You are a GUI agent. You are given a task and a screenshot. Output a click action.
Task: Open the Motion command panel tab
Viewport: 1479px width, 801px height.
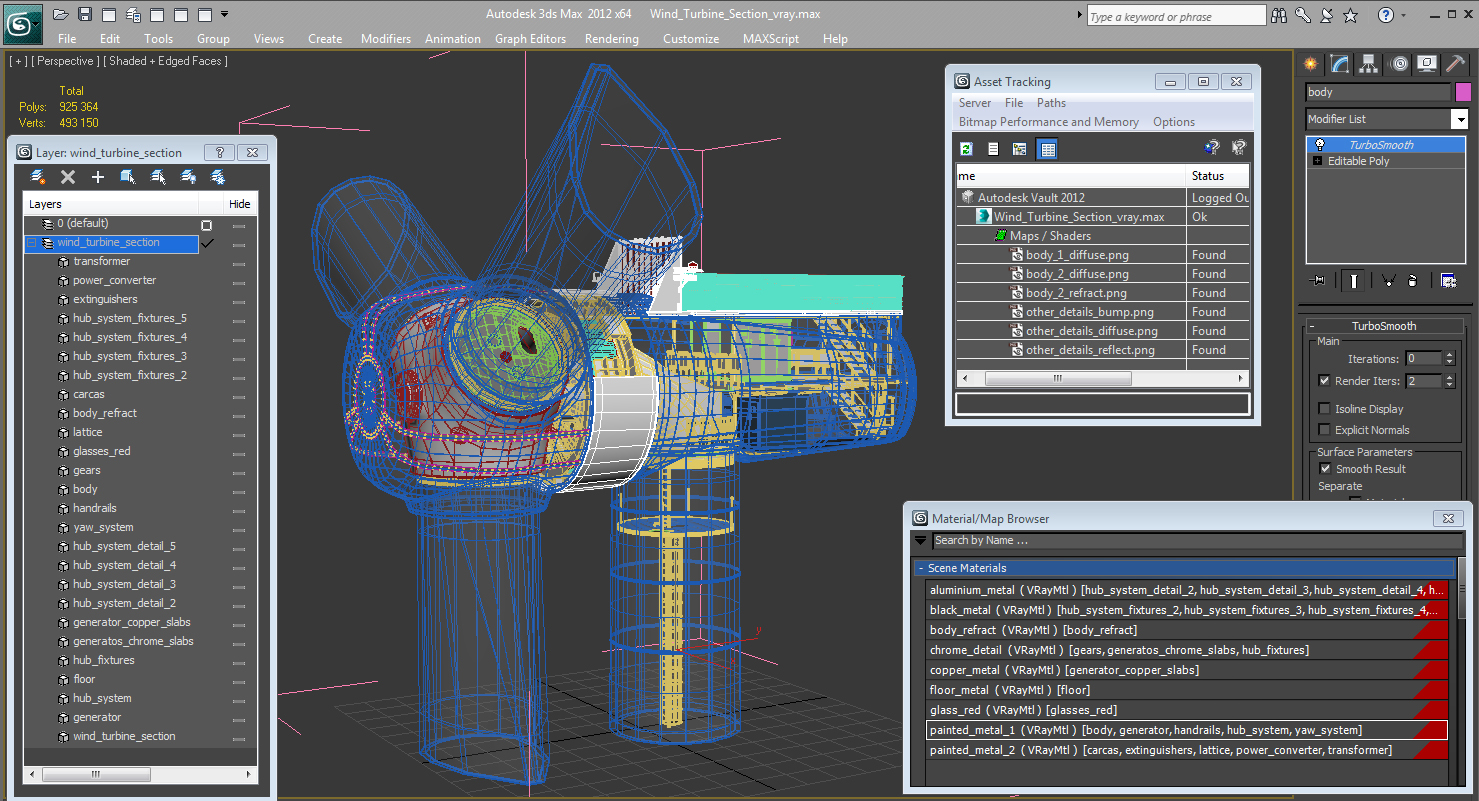tap(1399, 64)
